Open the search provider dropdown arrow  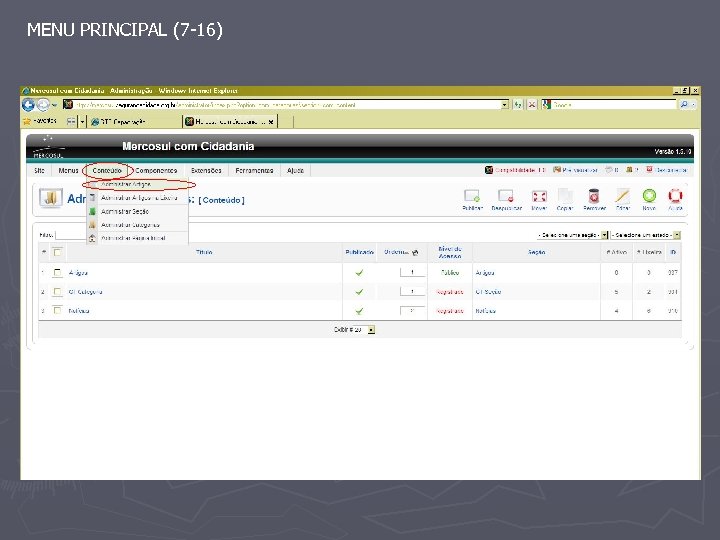point(693,105)
